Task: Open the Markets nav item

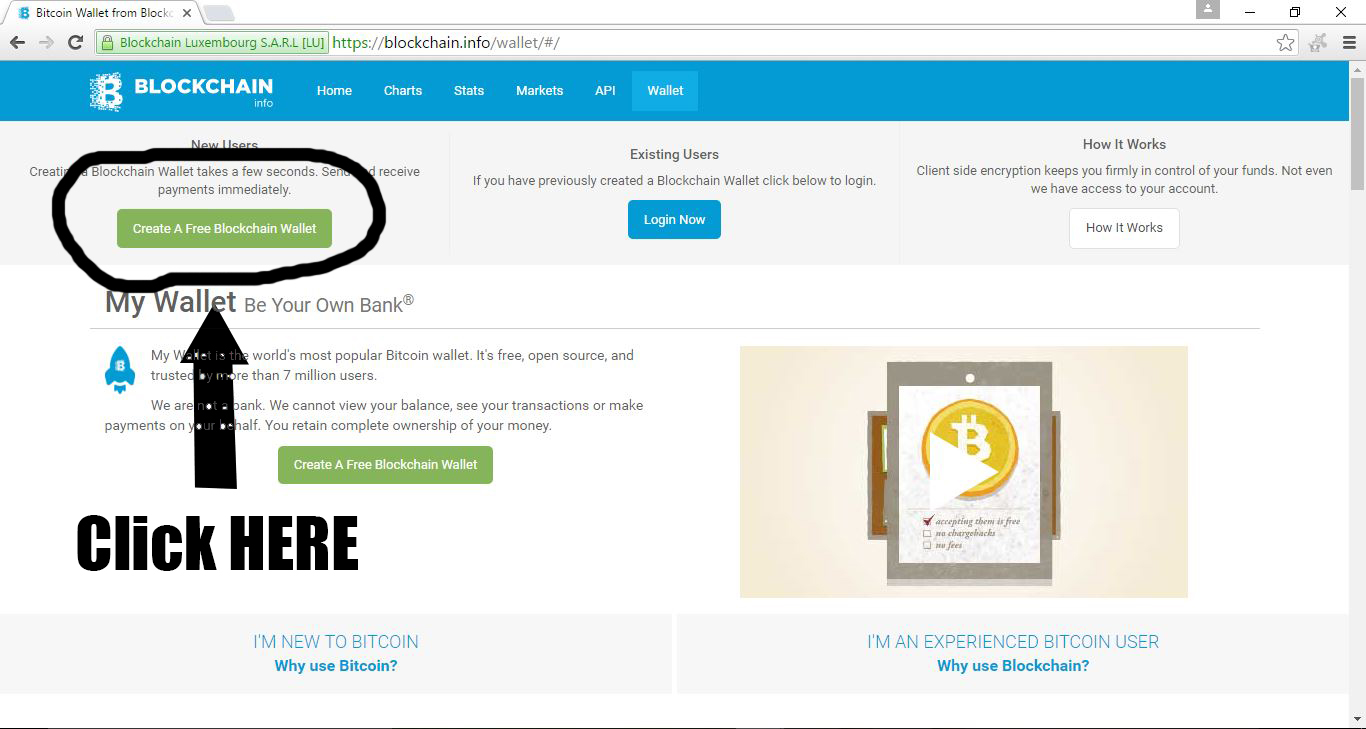Action: 540,90
